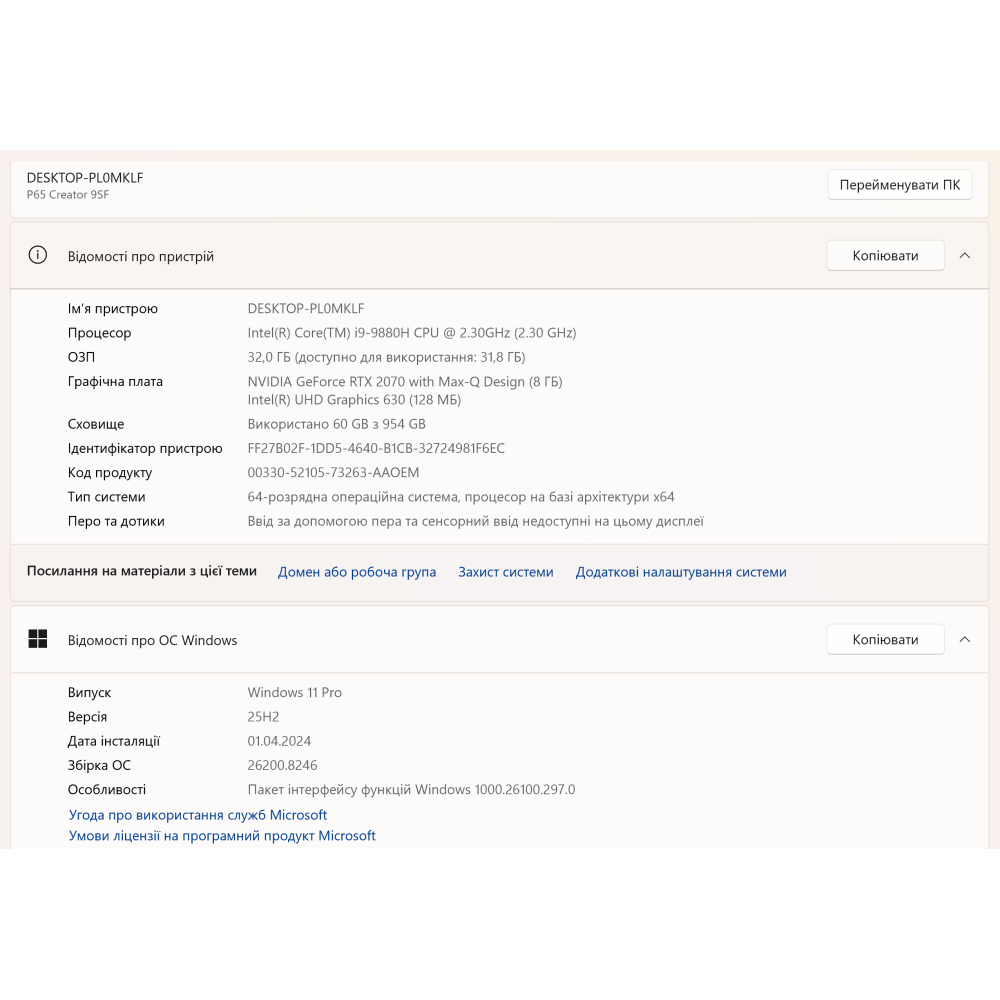Click the OS build value 26200.8246
Screen dimensions: 1000x1000
click(282, 765)
